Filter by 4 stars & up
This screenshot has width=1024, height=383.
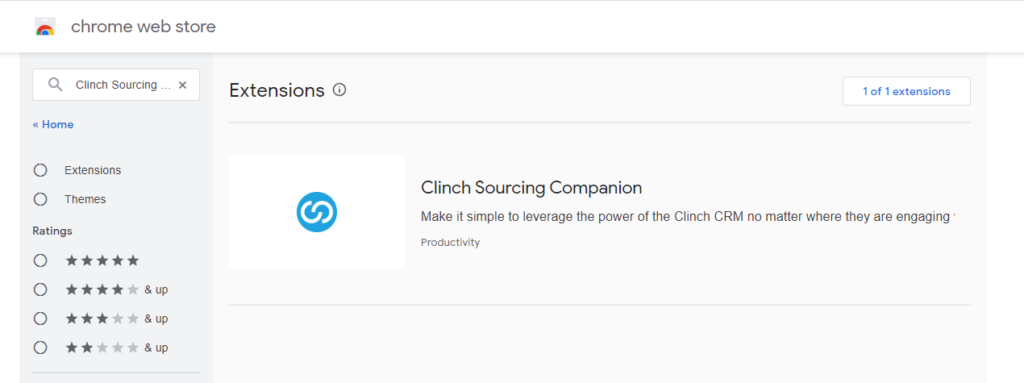tap(40, 290)
